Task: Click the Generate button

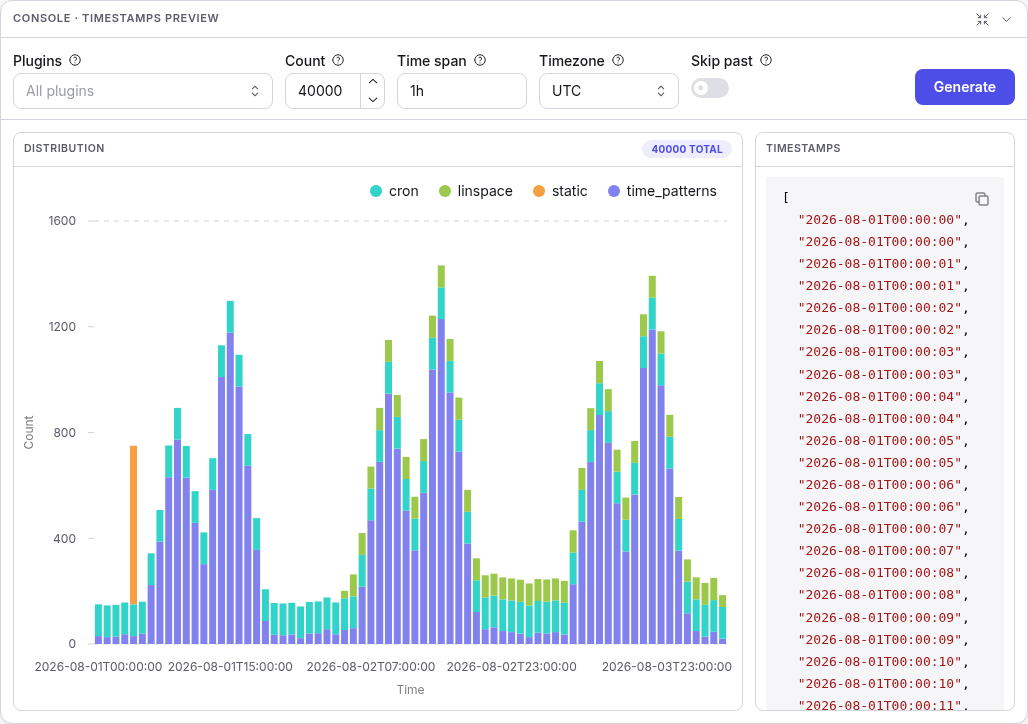Action: (x=964, y=87)
